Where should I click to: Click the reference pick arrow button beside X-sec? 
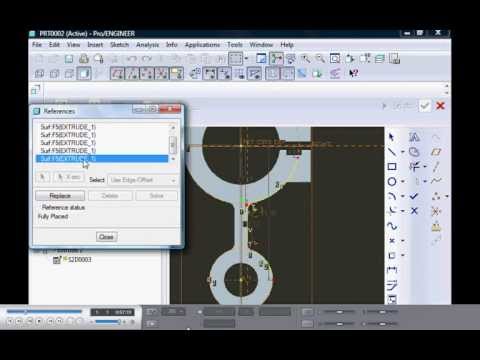pyautogui.click(x=43, y=177)
